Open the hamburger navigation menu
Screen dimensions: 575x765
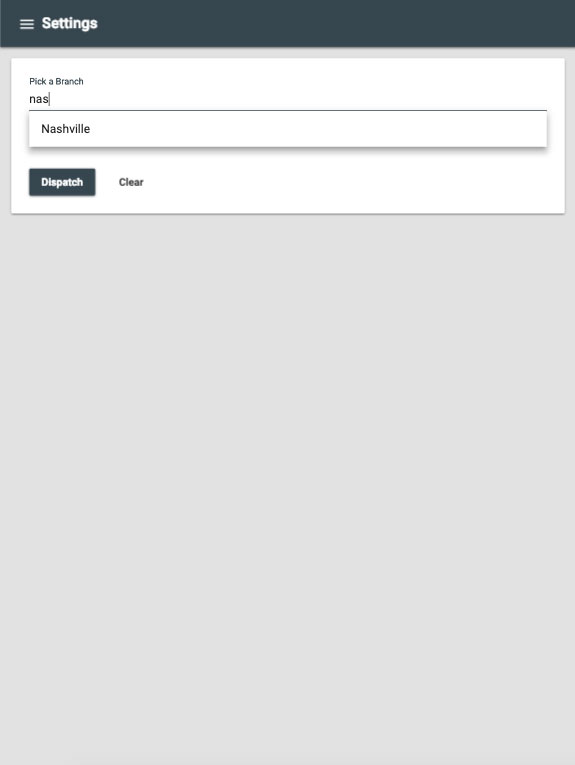pos(27,24)
